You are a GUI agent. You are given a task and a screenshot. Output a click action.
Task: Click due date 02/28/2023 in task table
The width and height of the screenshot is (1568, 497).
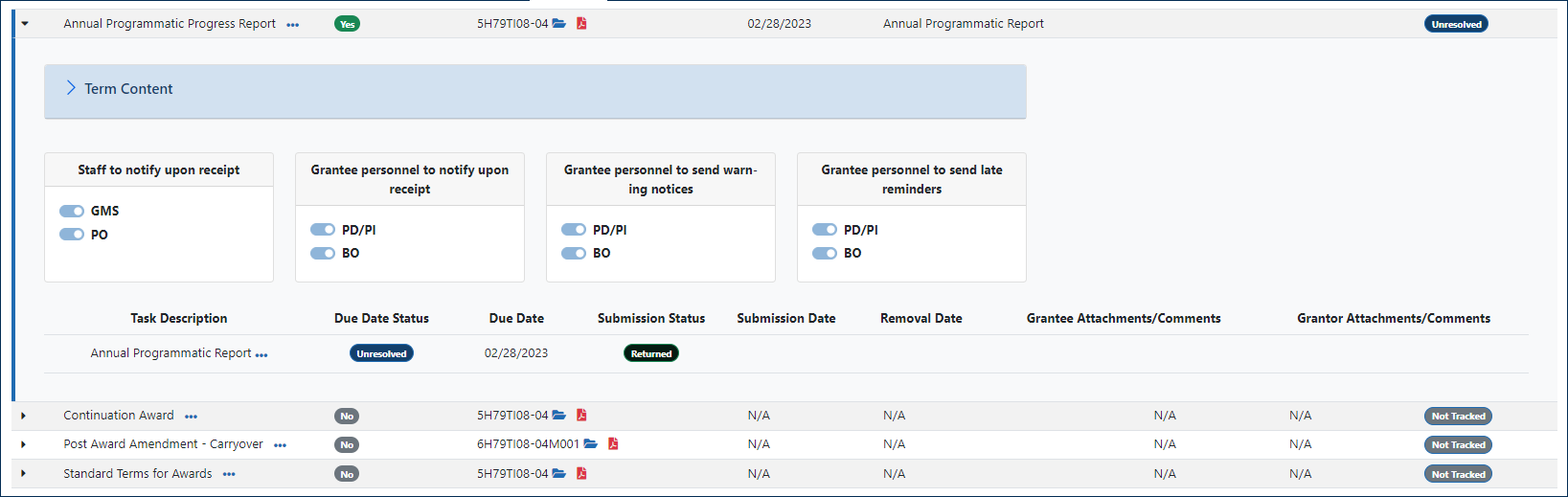click(x=516, y=353)
